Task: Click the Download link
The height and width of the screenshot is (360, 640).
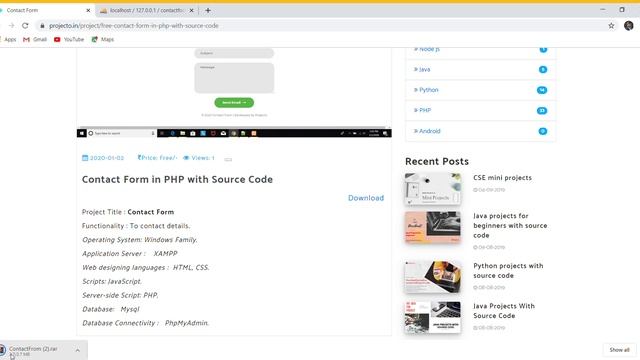Action: (366, 198)
